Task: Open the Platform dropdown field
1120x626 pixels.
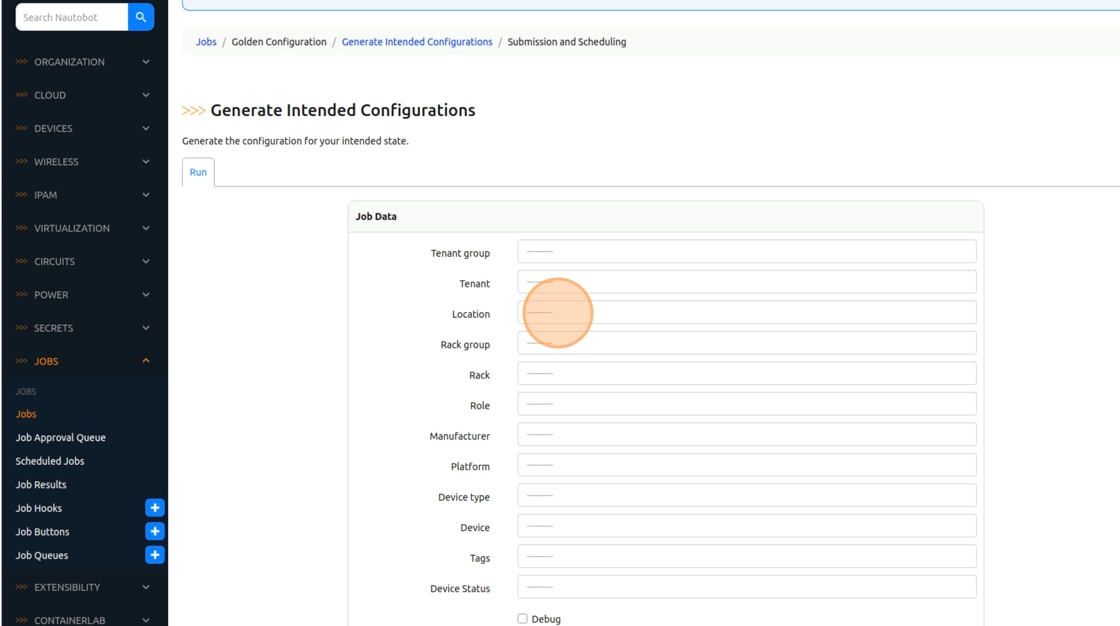Action: tap(746, 465)
